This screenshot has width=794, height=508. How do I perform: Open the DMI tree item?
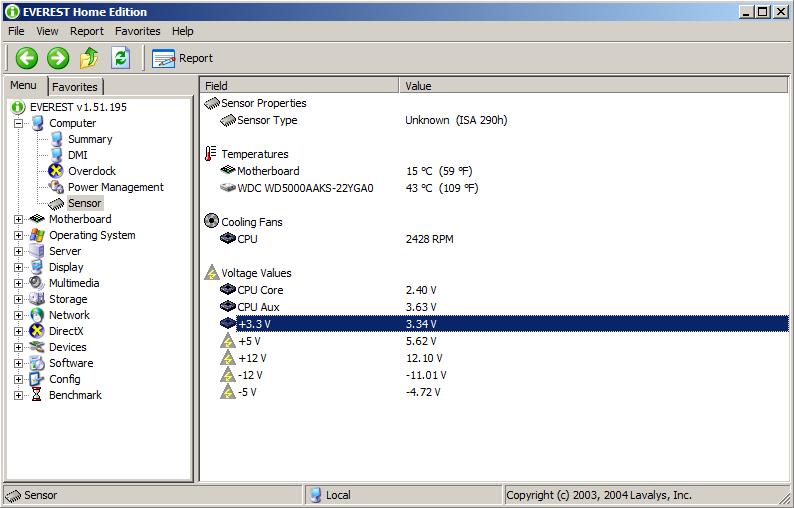coord(77,155)
